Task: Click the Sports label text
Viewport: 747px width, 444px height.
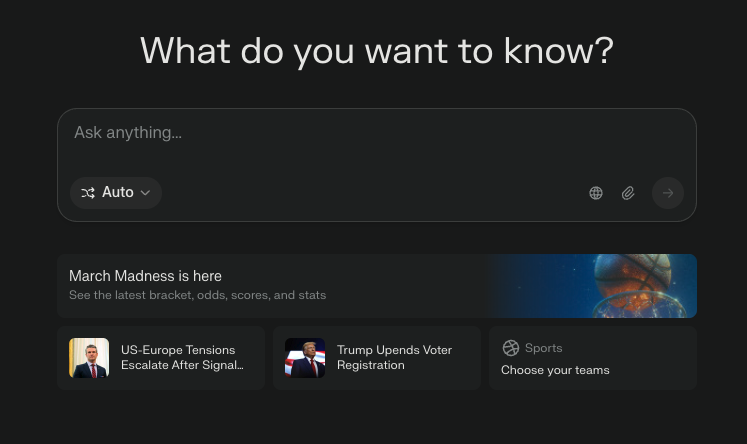Action: tap(544, 348)
